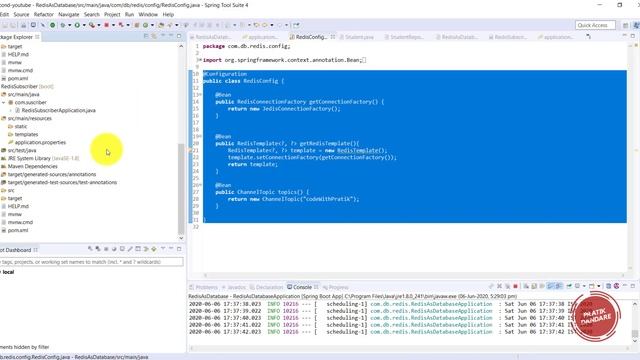Image resolution: width=640 pixels, height=360 pixels.
Task: Open the Window menu
Action: click(x=148, y=14)
